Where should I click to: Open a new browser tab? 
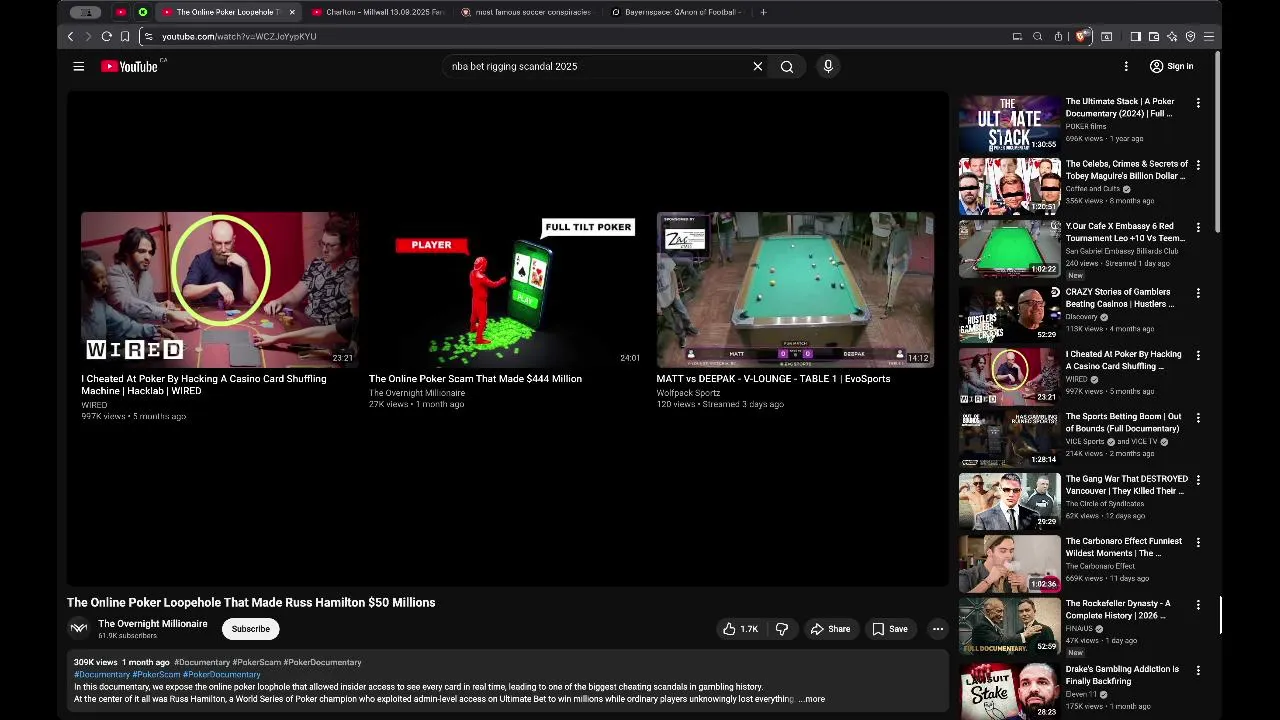click(763, 12)
